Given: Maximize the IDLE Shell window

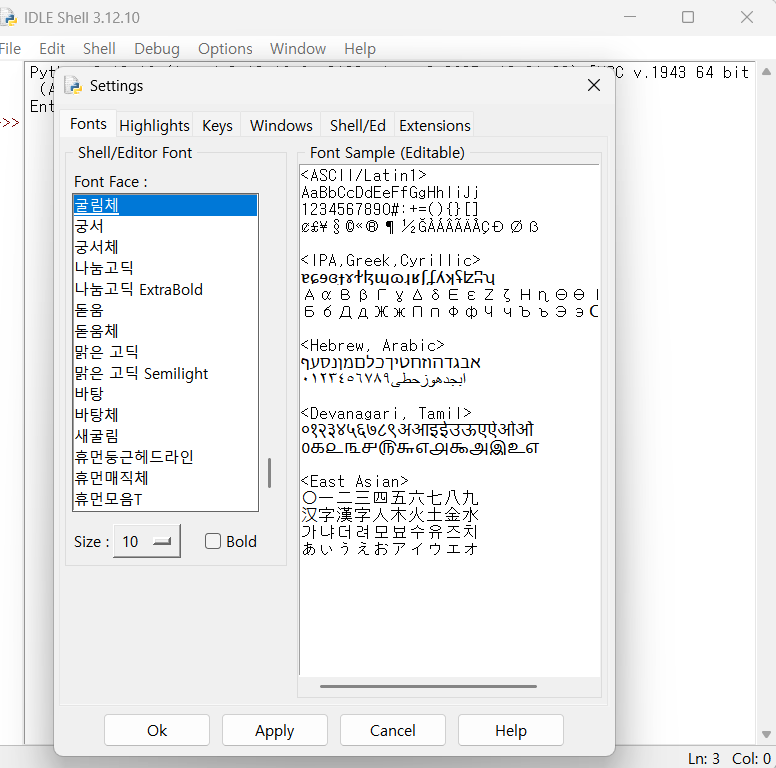Looking at the screenshot, I should tap(688, 17).
